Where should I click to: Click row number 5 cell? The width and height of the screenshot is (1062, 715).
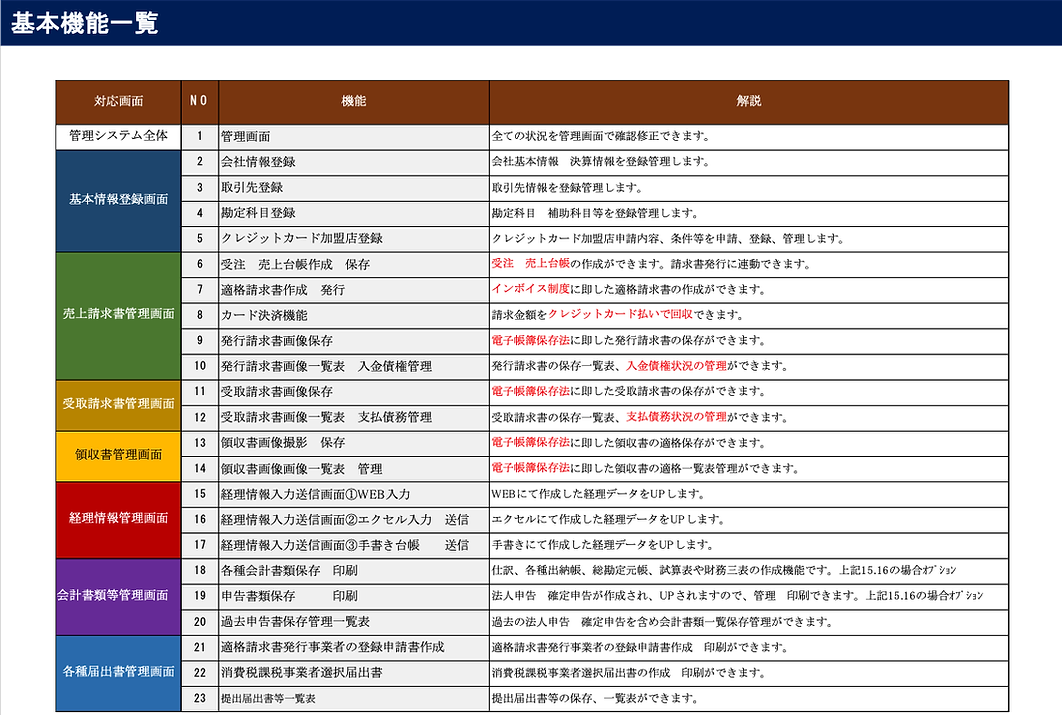199,239
